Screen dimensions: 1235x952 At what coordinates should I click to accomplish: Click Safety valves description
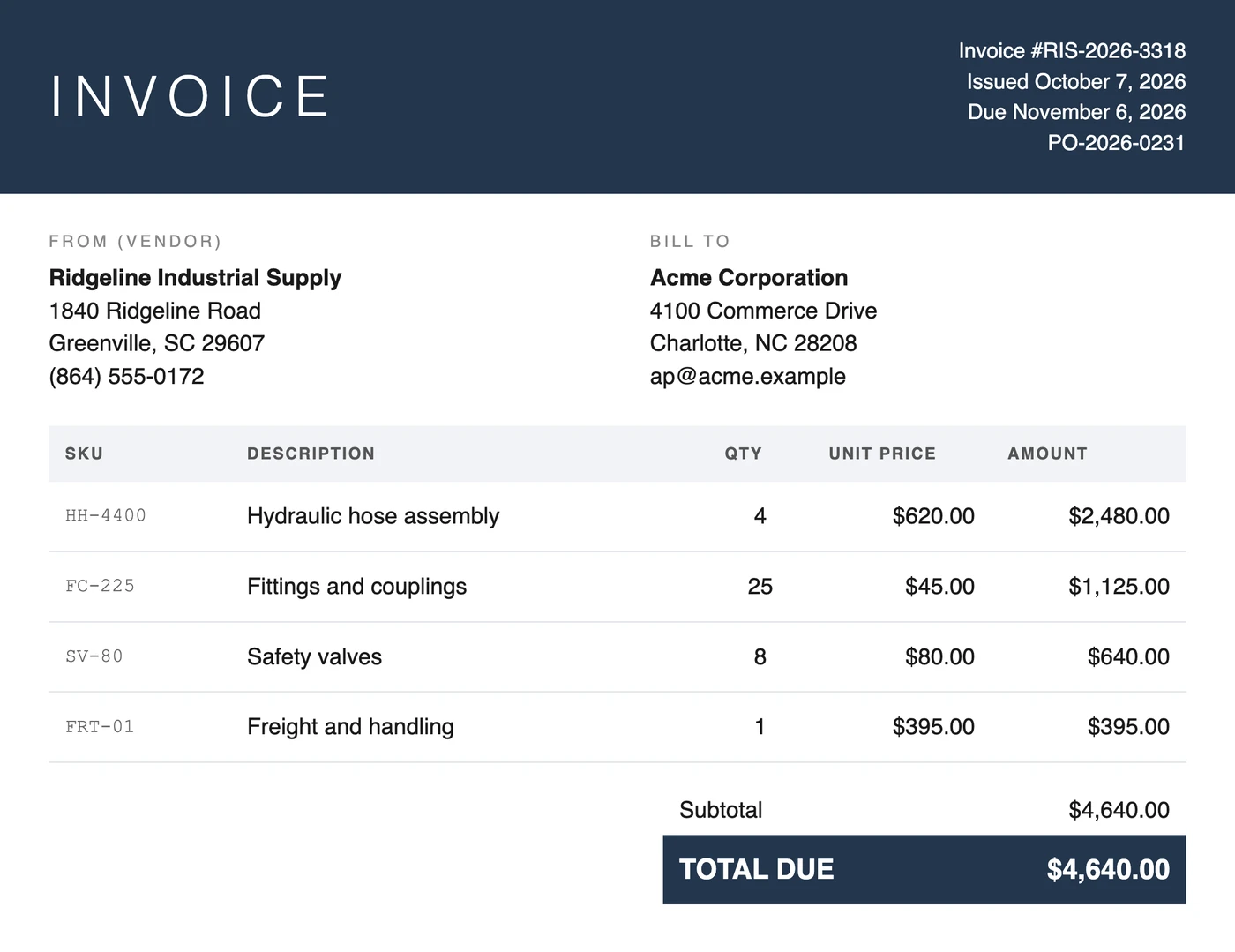click(x=314, y=657)
